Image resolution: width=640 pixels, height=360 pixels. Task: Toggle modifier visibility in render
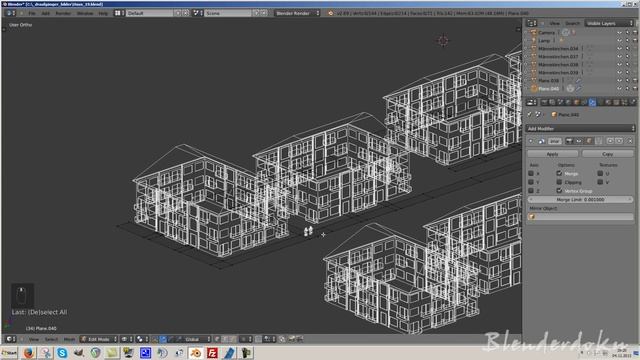(x=569, y=141)
